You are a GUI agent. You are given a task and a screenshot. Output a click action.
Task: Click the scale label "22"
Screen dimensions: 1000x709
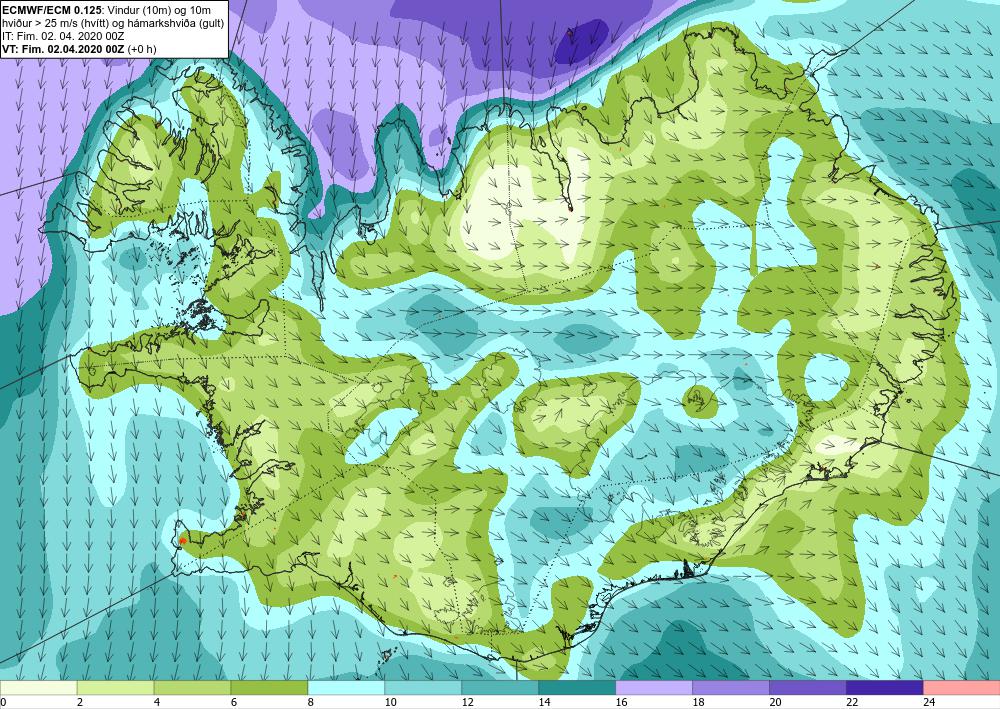[x=852, y=702]
